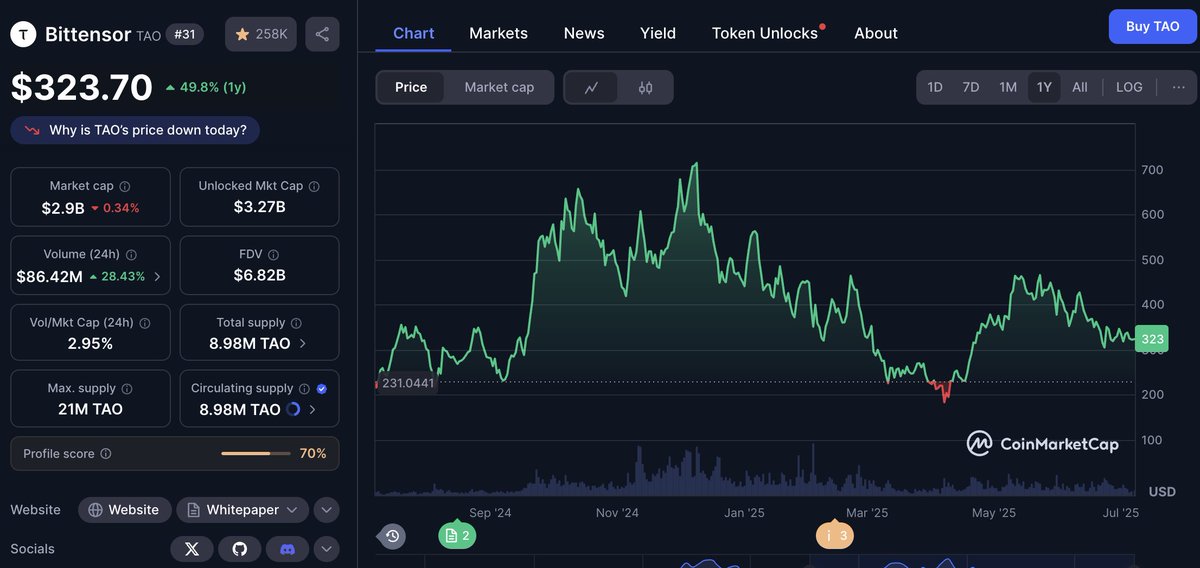Image resolution: width=1200 pixels, height=568 pixels.
Task: Click the Bittensor TAO logo icon
Action: [23, 34]
